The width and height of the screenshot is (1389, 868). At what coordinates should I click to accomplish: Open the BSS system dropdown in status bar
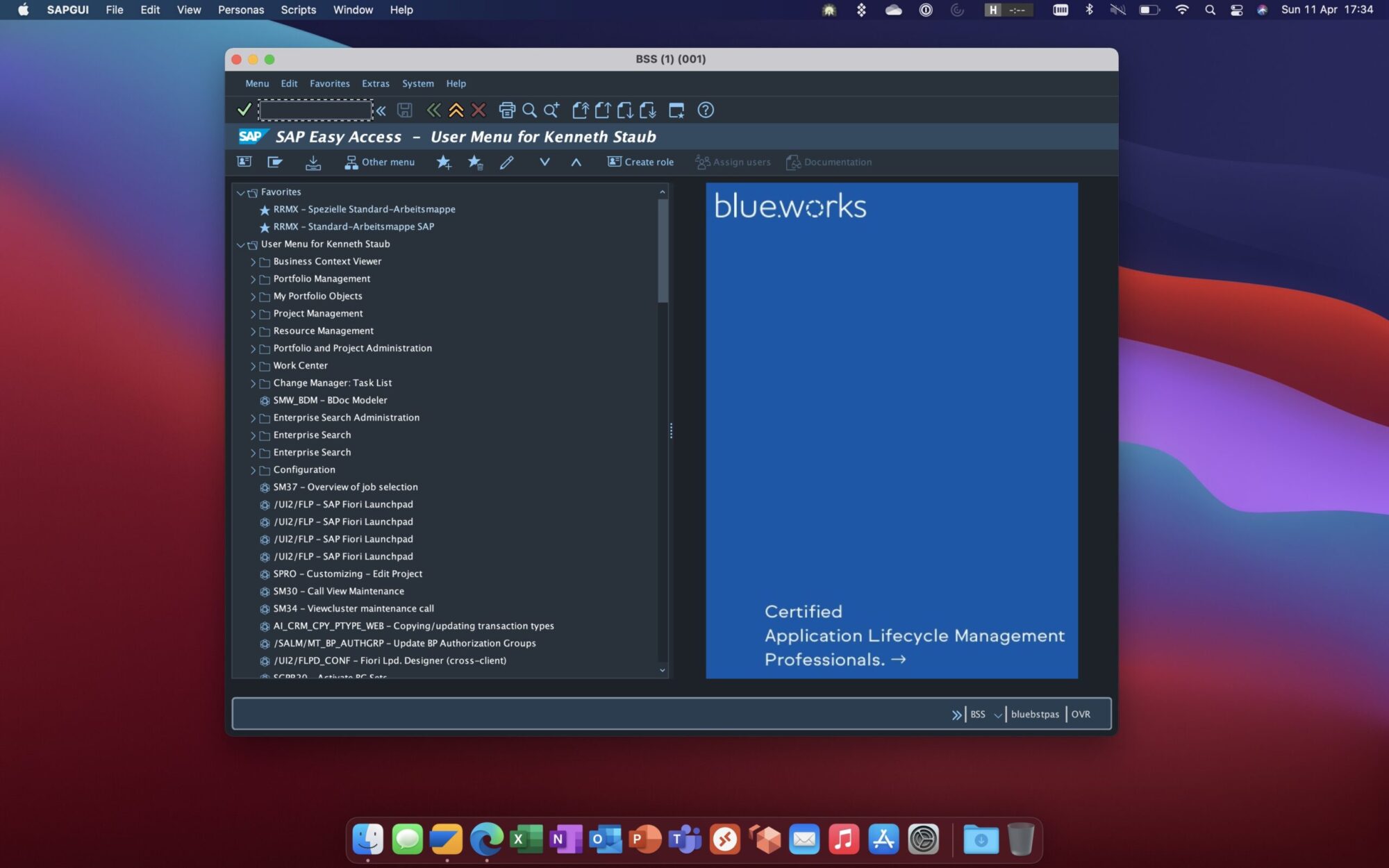pos(997,715)
